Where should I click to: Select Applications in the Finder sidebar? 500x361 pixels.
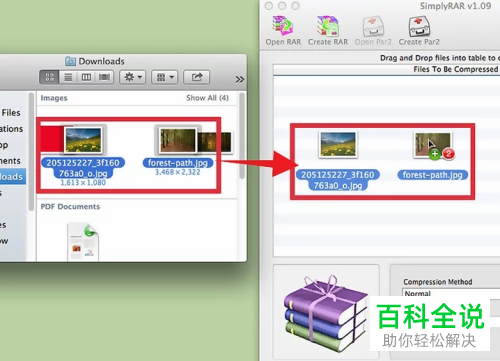click(12, 129)
